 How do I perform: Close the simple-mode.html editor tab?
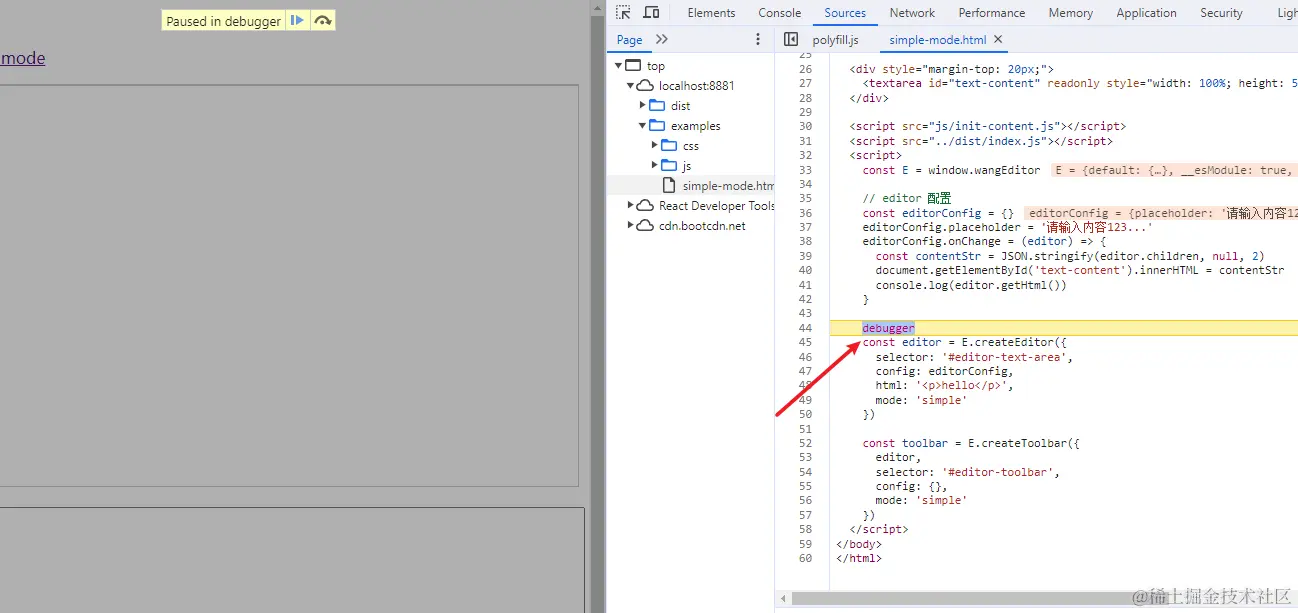[x=998, y=39]
